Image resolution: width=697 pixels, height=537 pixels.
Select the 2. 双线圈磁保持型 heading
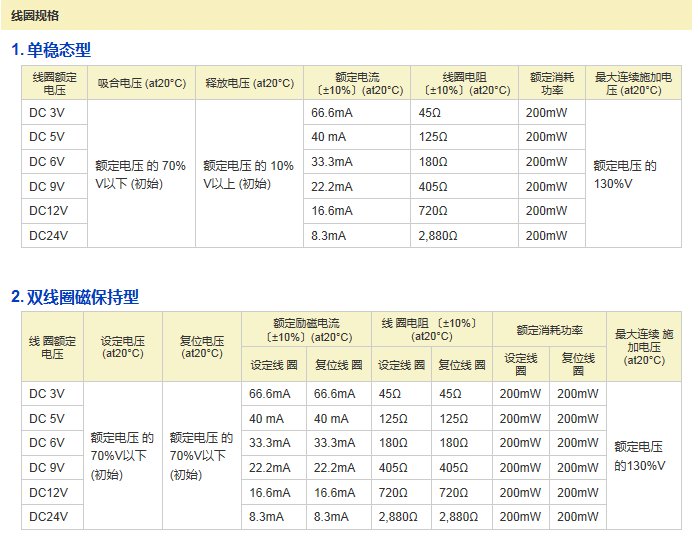click(x=75, y=297)
